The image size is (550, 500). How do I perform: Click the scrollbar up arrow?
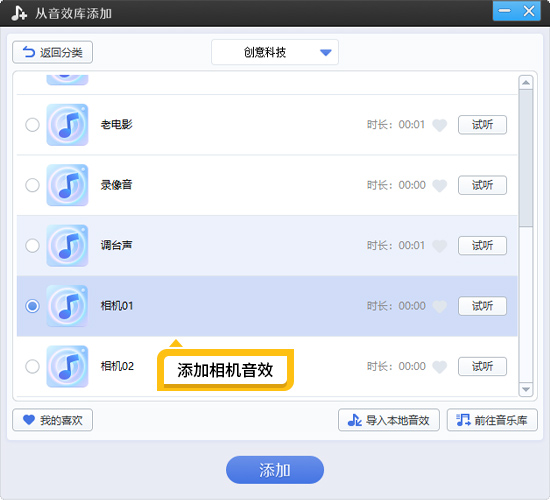click(x=526, y=83)
